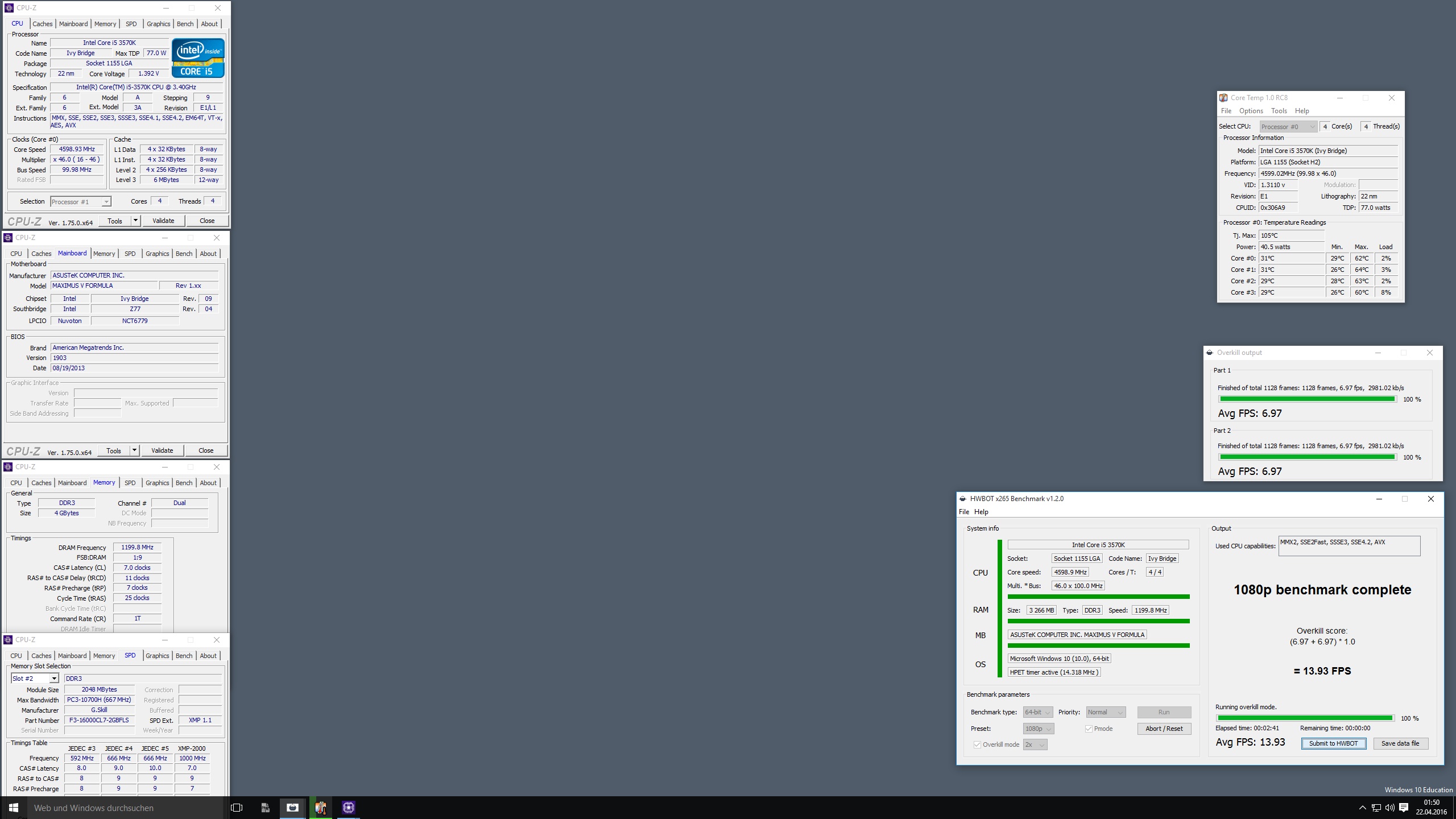1456x819 pixels.
Task: Open Slot #2 memory slot dropdown
Action: click(35, 679)
